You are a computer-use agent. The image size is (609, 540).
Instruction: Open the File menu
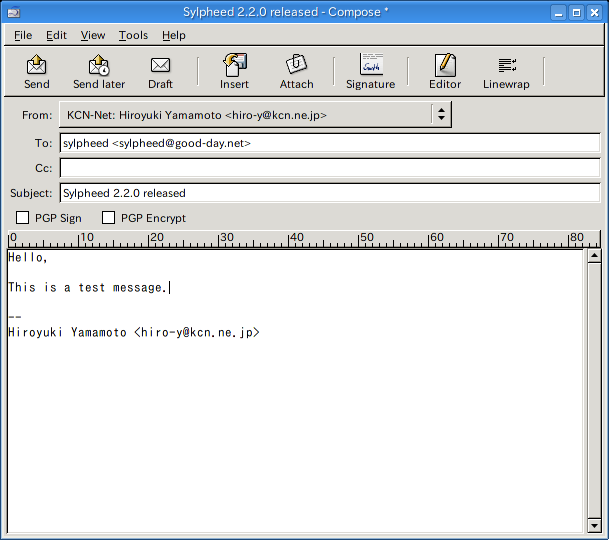click(x=23, y=35)
